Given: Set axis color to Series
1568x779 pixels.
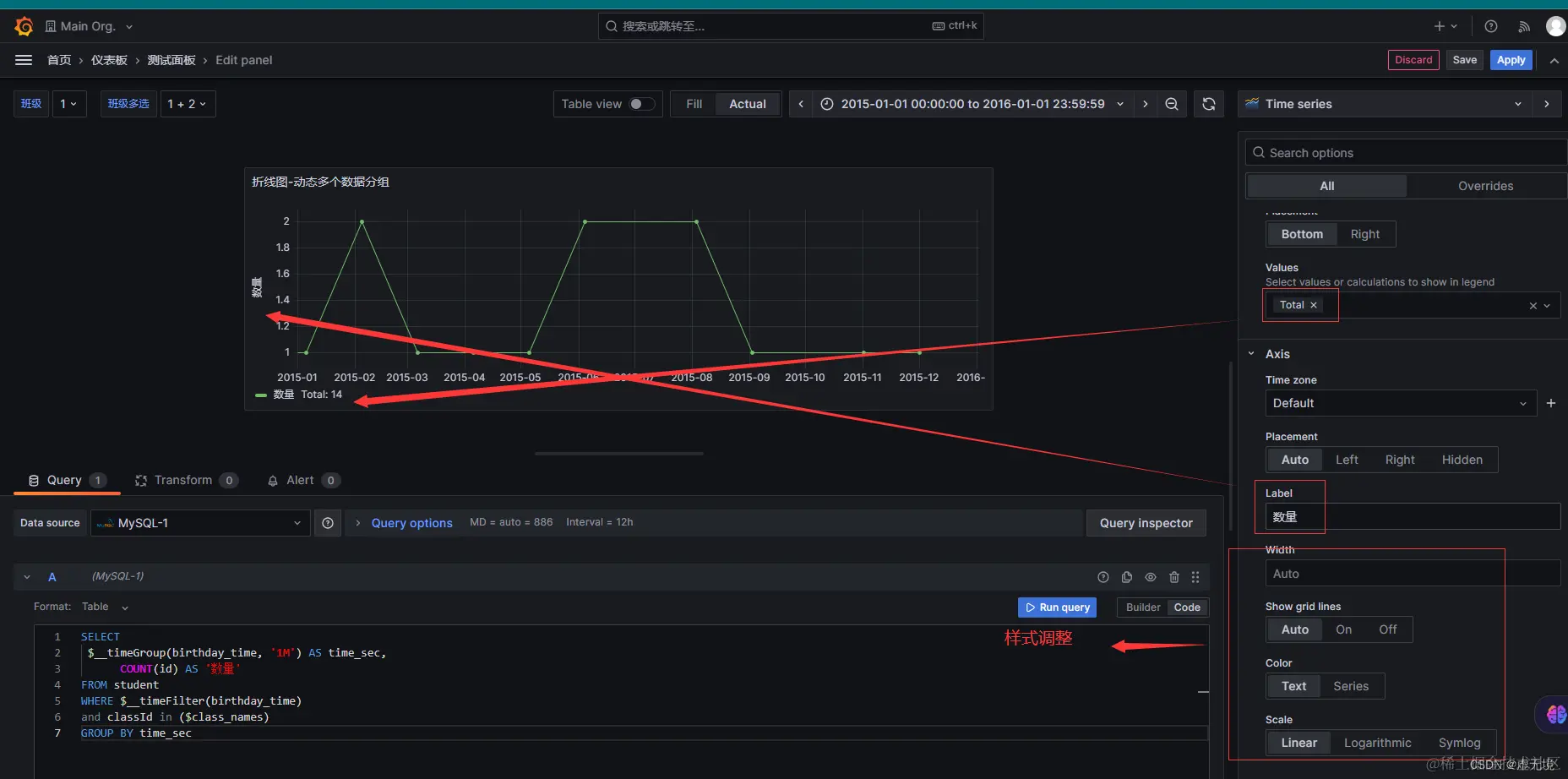Looking at the screenshot, I should (x=1351, y=686).
